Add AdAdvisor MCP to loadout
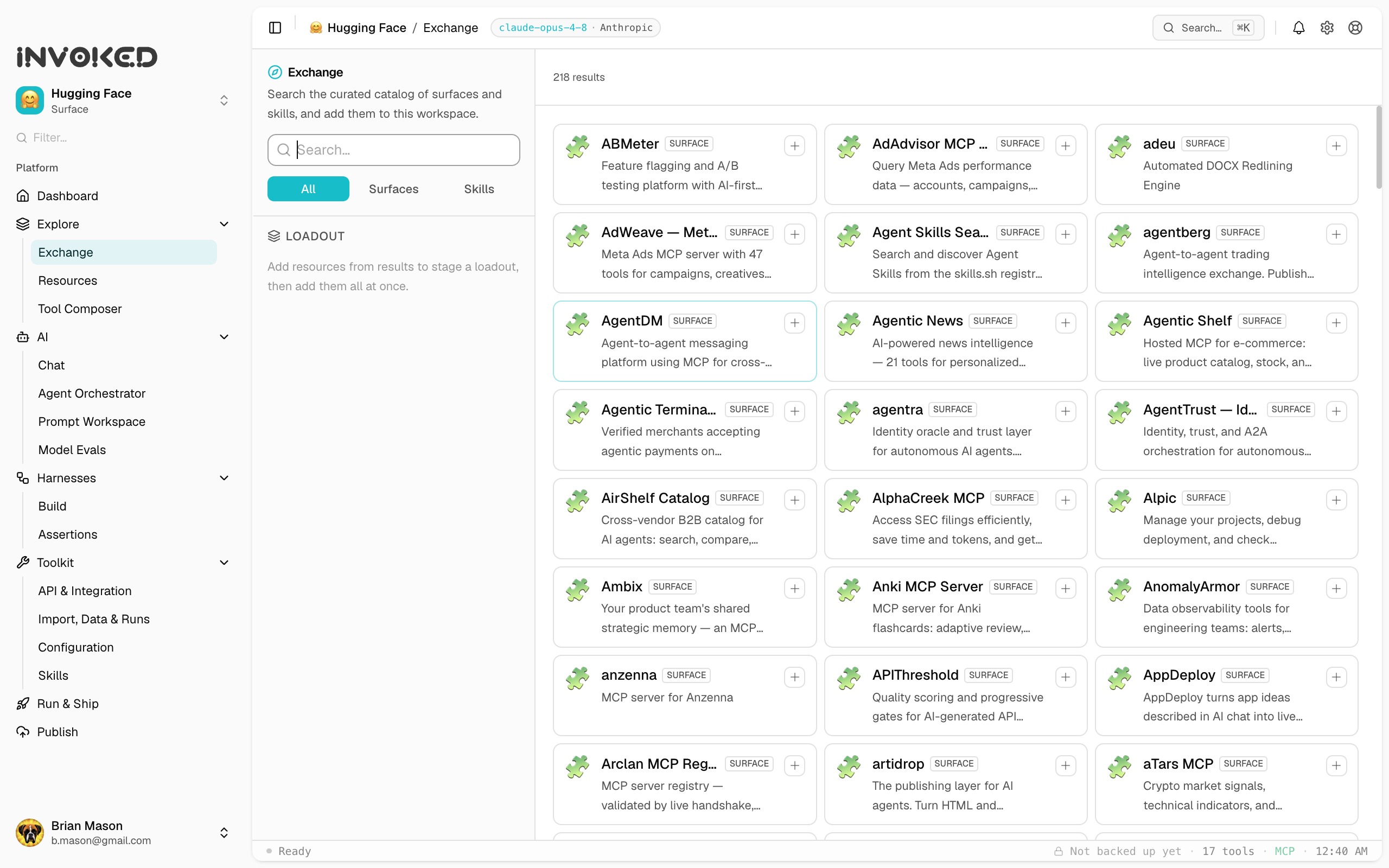The image size is (1389, 868). coord(1065,146)
